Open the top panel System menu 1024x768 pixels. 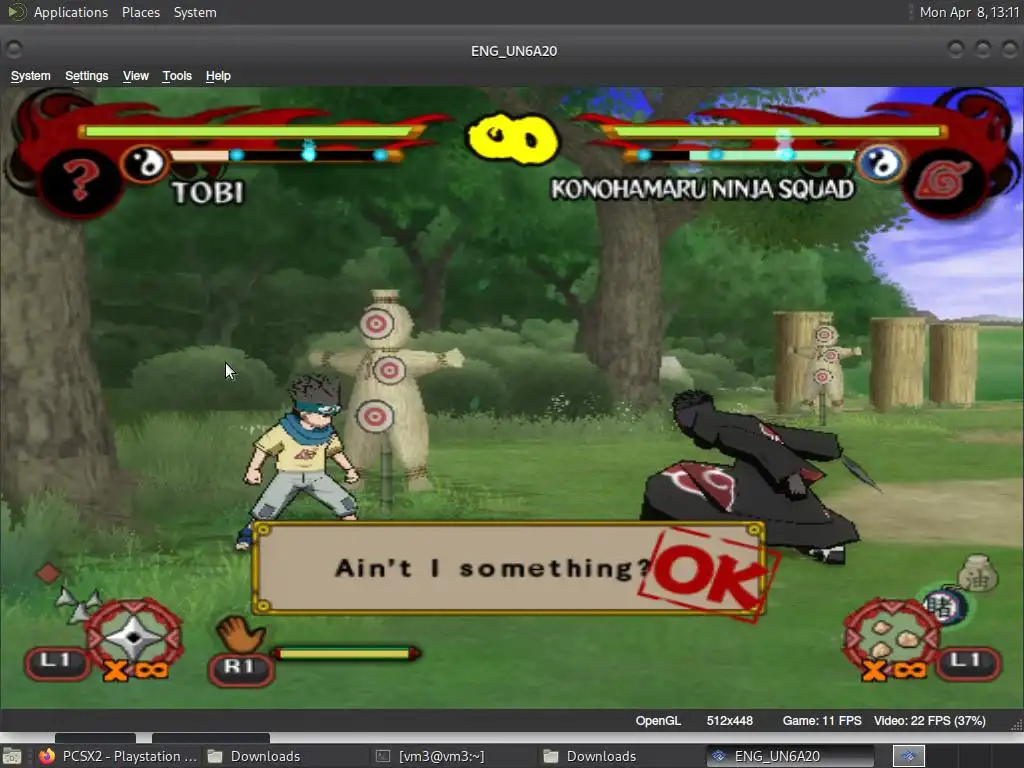[x=195, y=12]
